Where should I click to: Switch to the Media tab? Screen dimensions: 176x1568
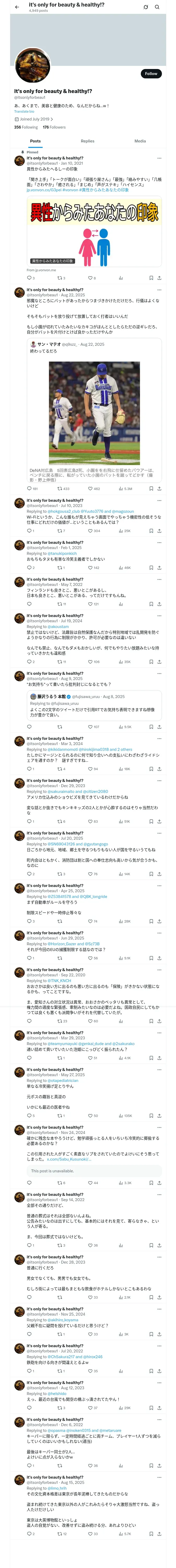[140, 141]
